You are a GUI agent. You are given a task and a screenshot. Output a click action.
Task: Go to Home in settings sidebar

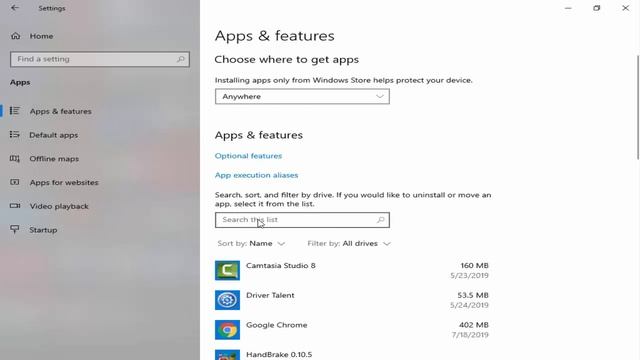point(41,36)
